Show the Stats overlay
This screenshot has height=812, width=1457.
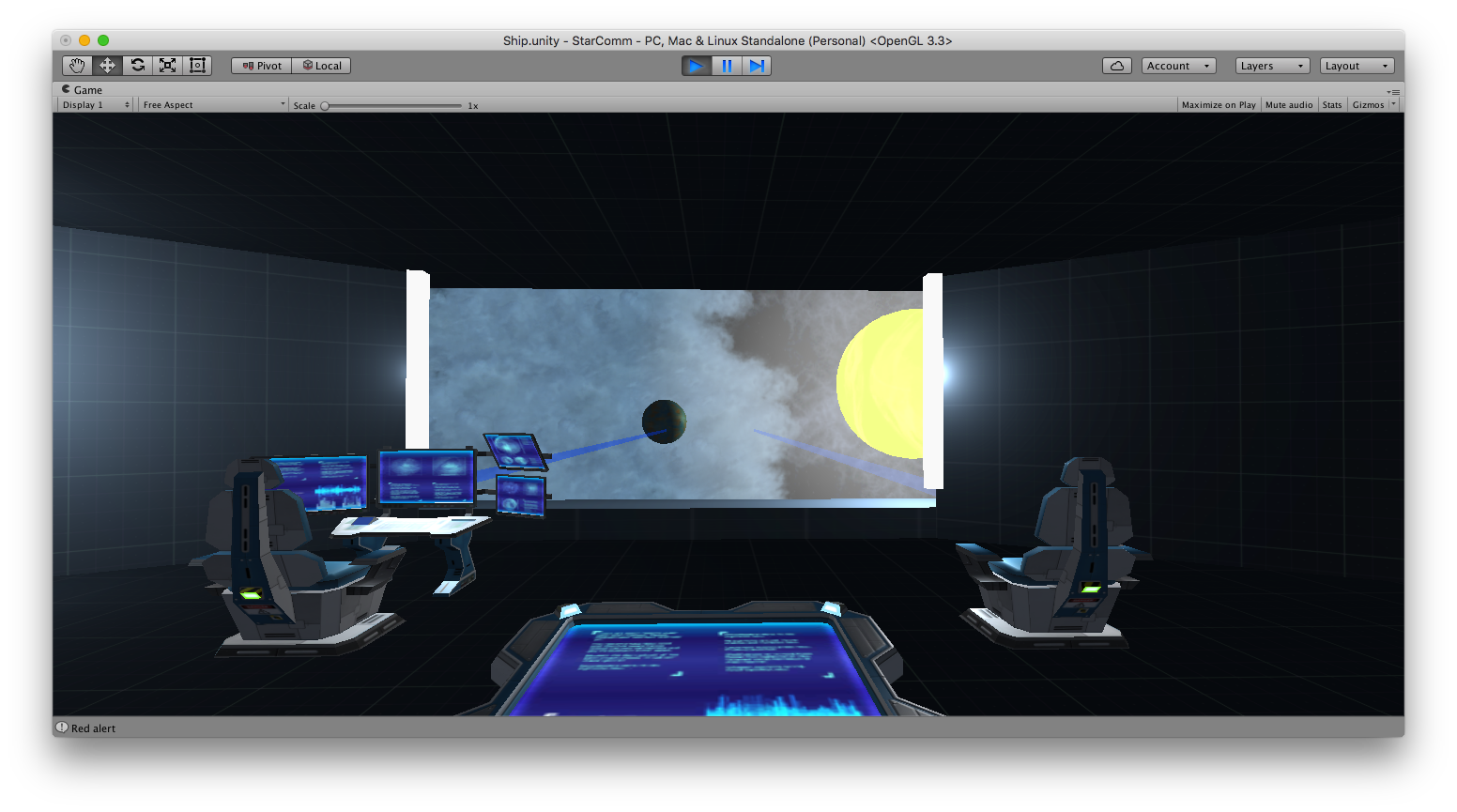click(1331, 105)
